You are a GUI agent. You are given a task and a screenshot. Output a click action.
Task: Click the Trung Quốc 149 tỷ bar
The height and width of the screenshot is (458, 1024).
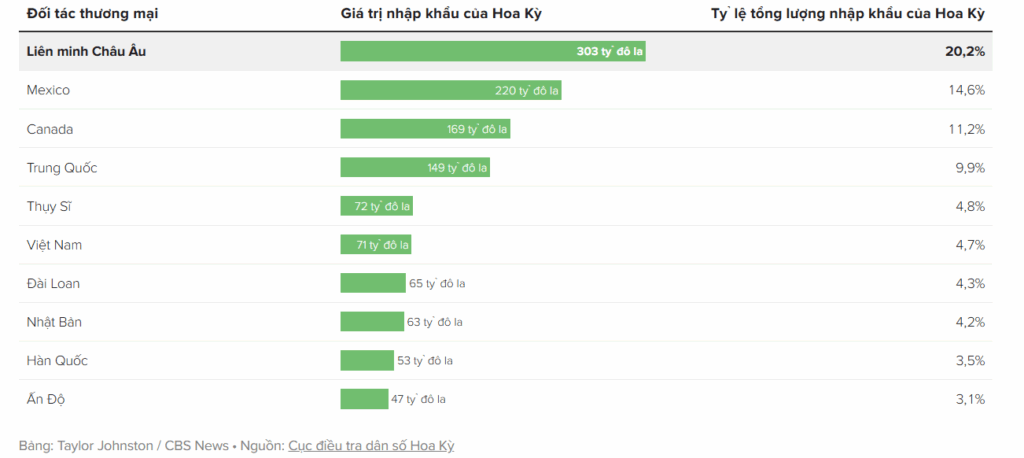(x=414, y=167)
